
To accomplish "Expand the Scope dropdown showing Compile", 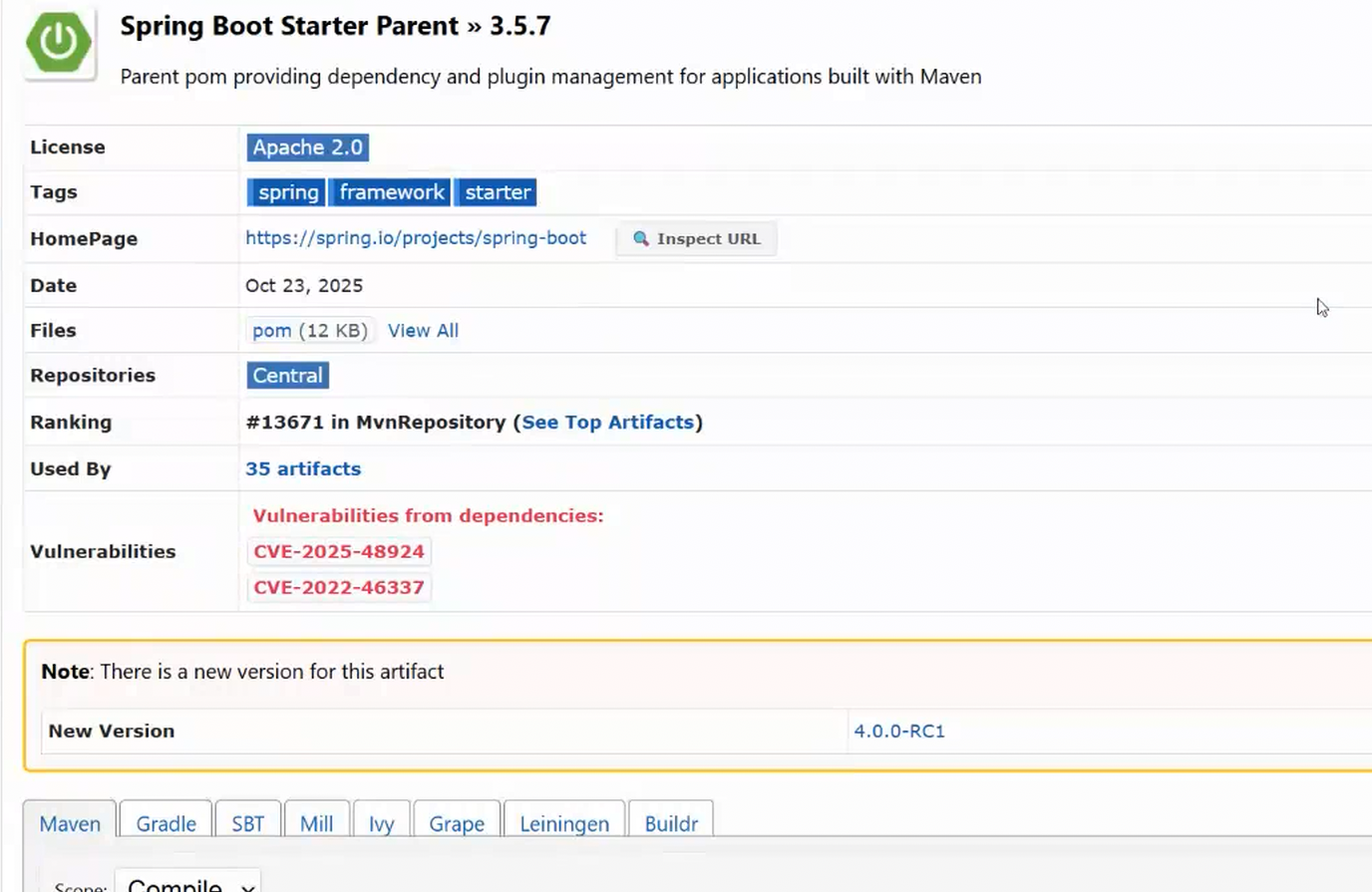I will 188,883.
